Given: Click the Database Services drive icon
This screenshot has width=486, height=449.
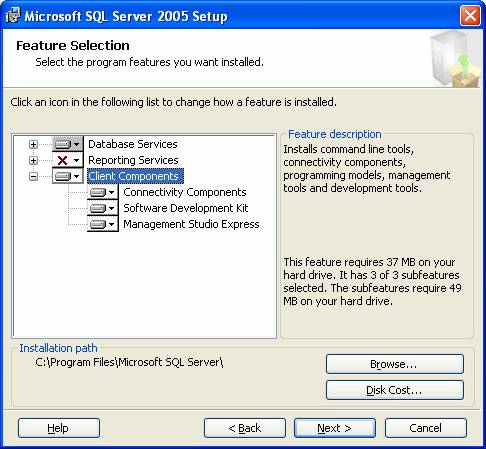Looking at the screenshot, I should 63,144.
